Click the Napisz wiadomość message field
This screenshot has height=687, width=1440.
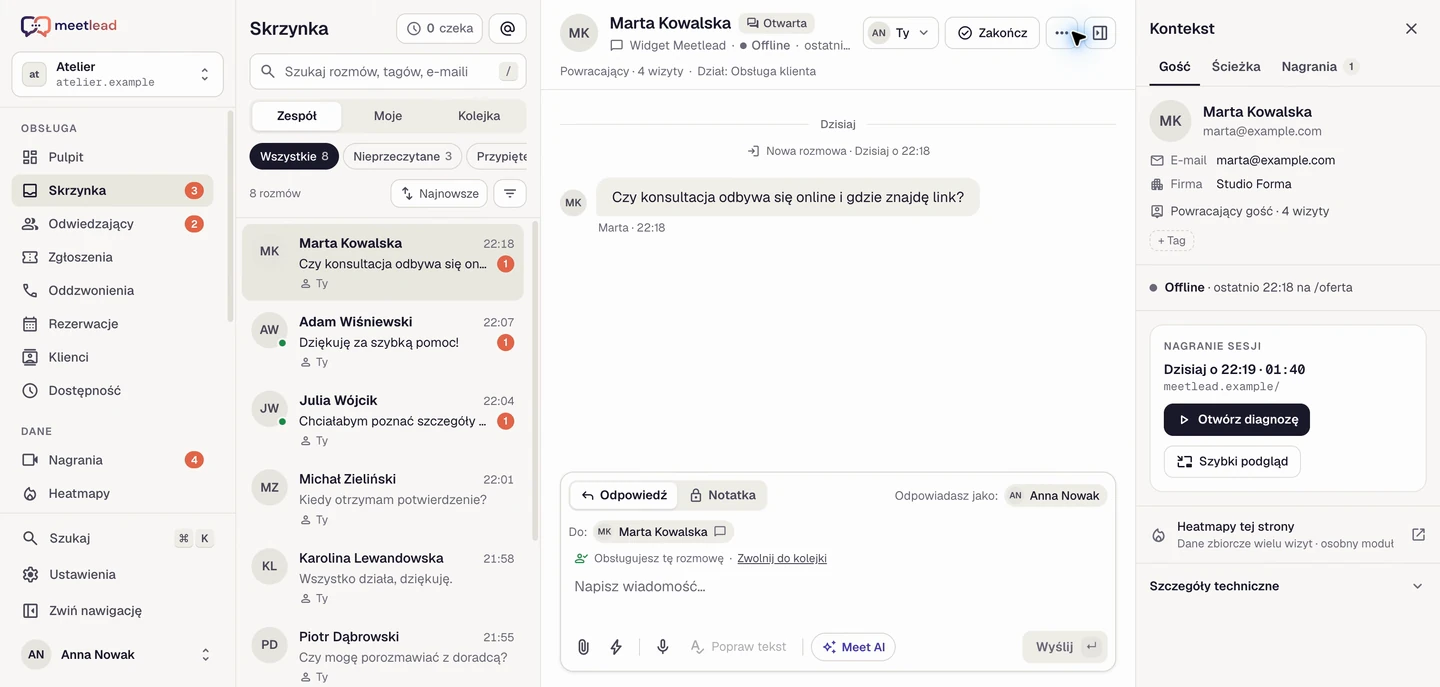[838, 587]
